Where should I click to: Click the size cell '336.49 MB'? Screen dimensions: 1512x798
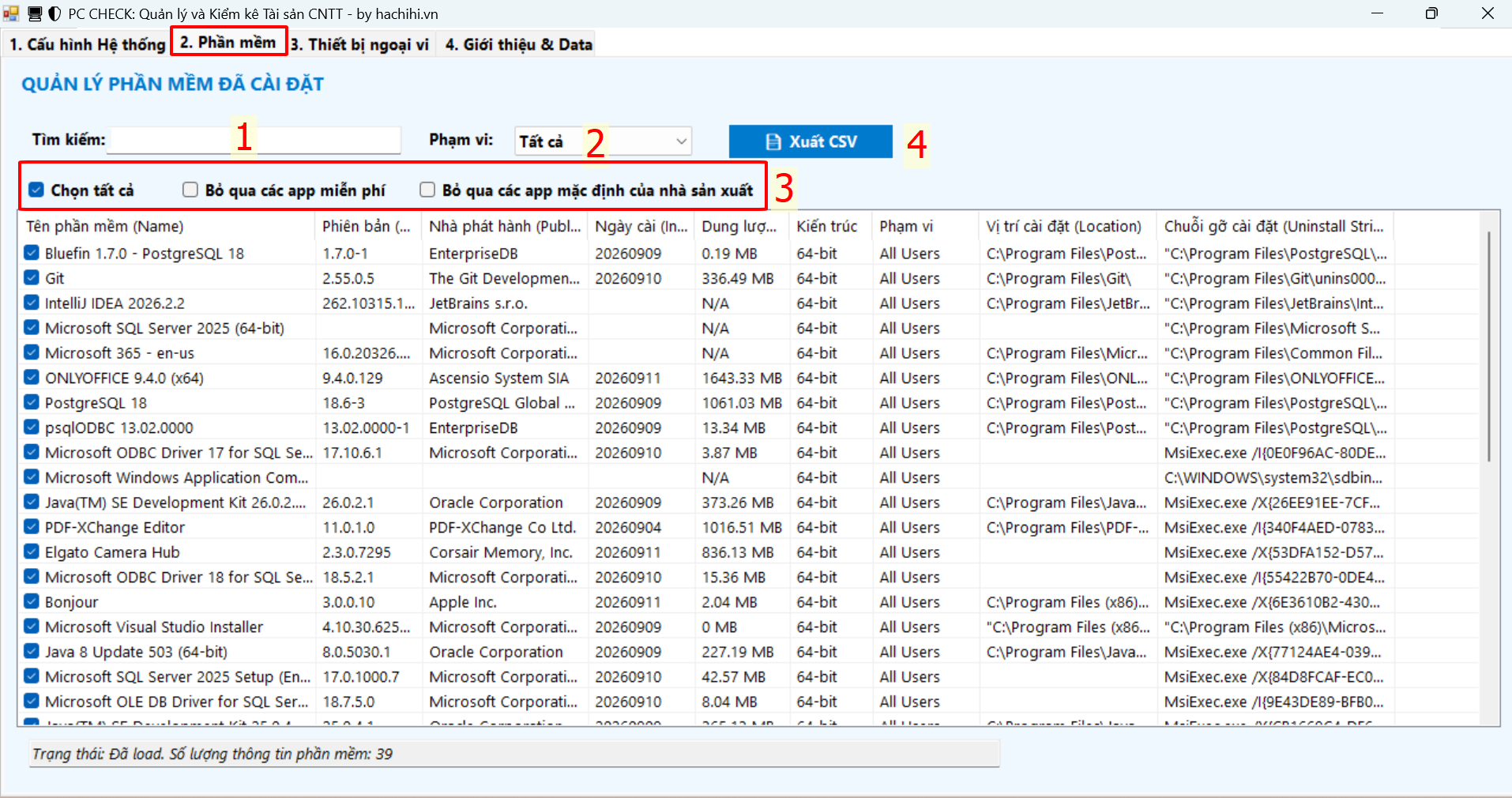pos(738,278)
